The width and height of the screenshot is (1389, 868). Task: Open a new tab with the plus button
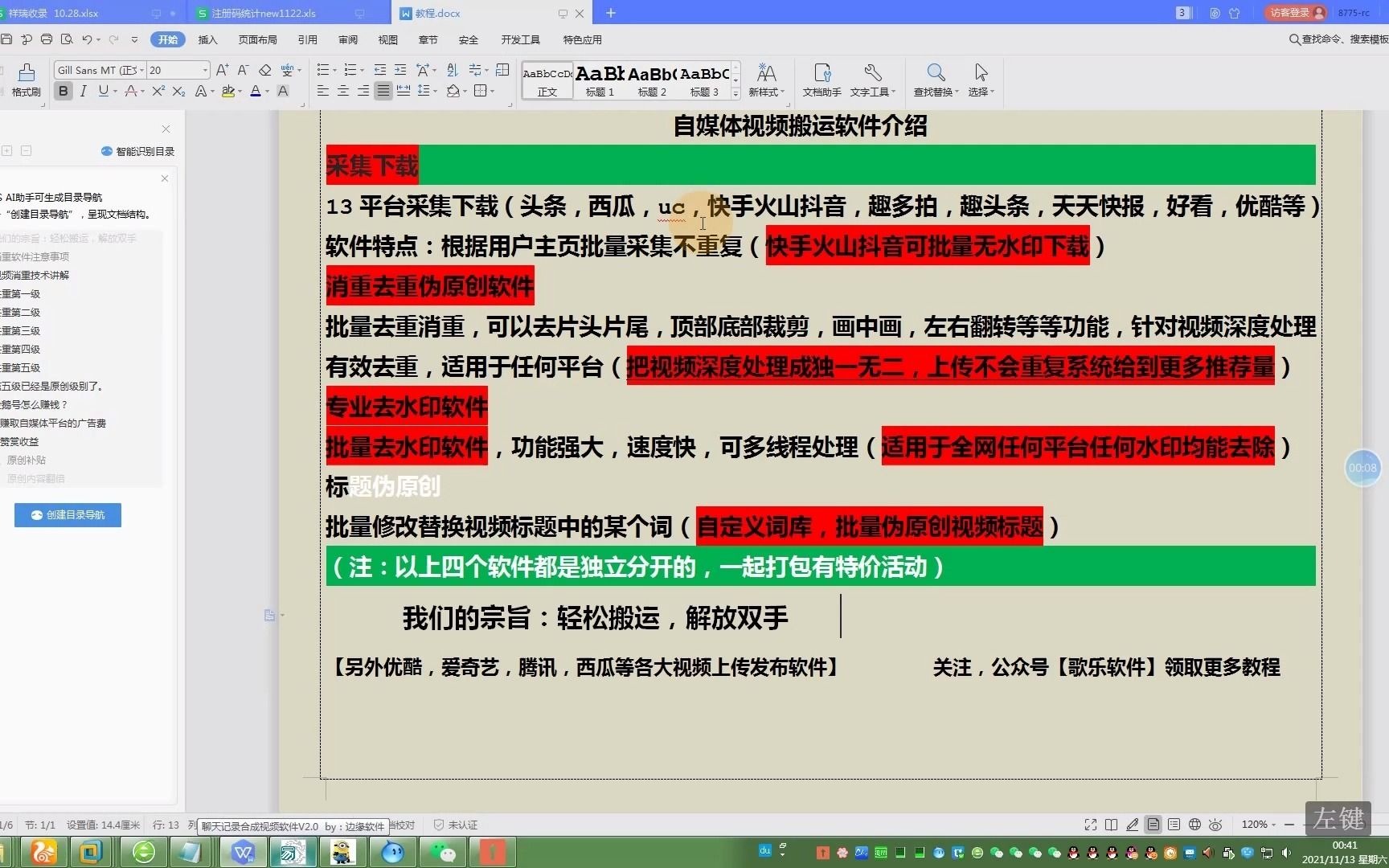611,13
